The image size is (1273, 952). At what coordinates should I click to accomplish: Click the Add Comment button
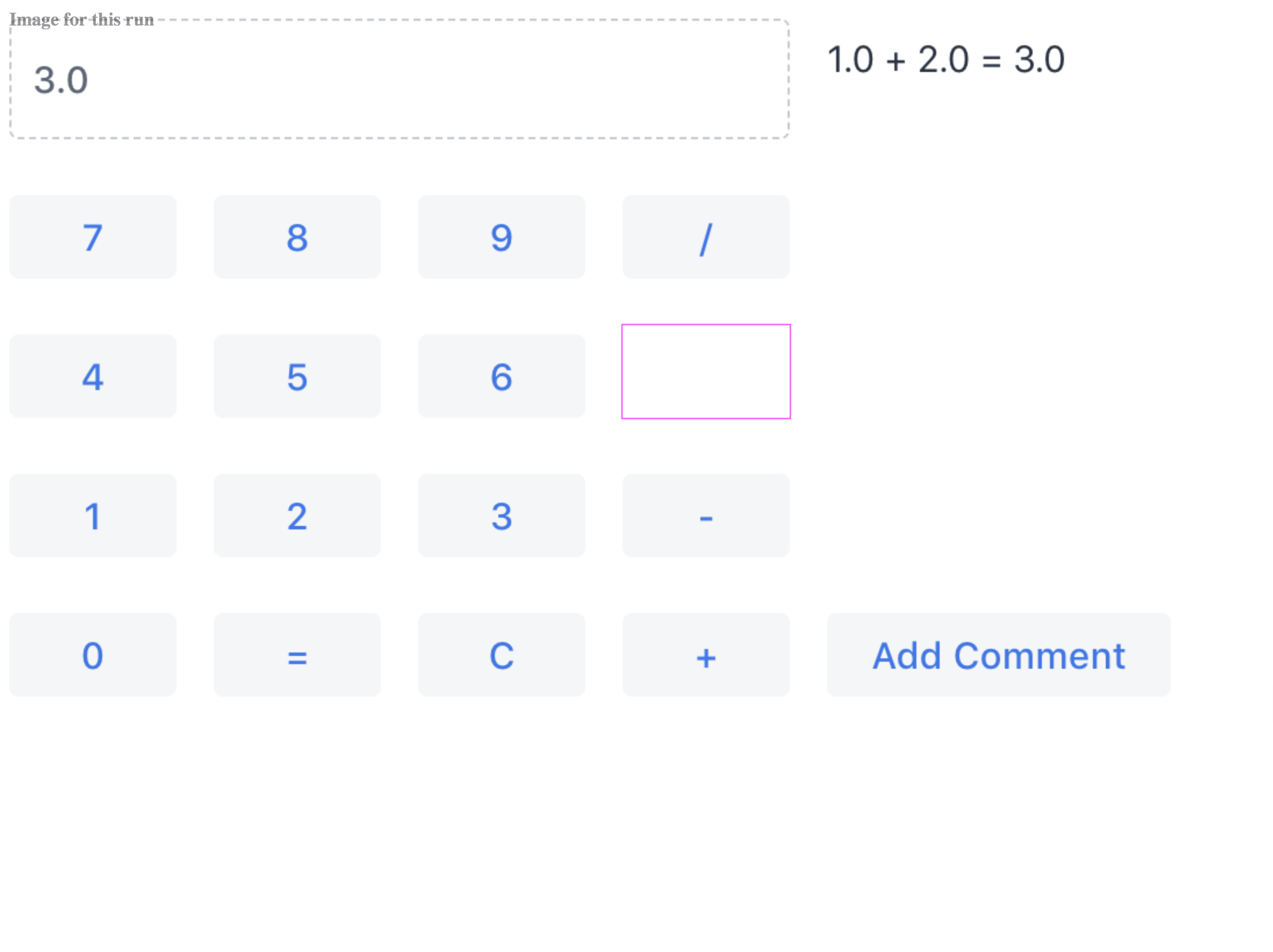(x=997, y=655)
